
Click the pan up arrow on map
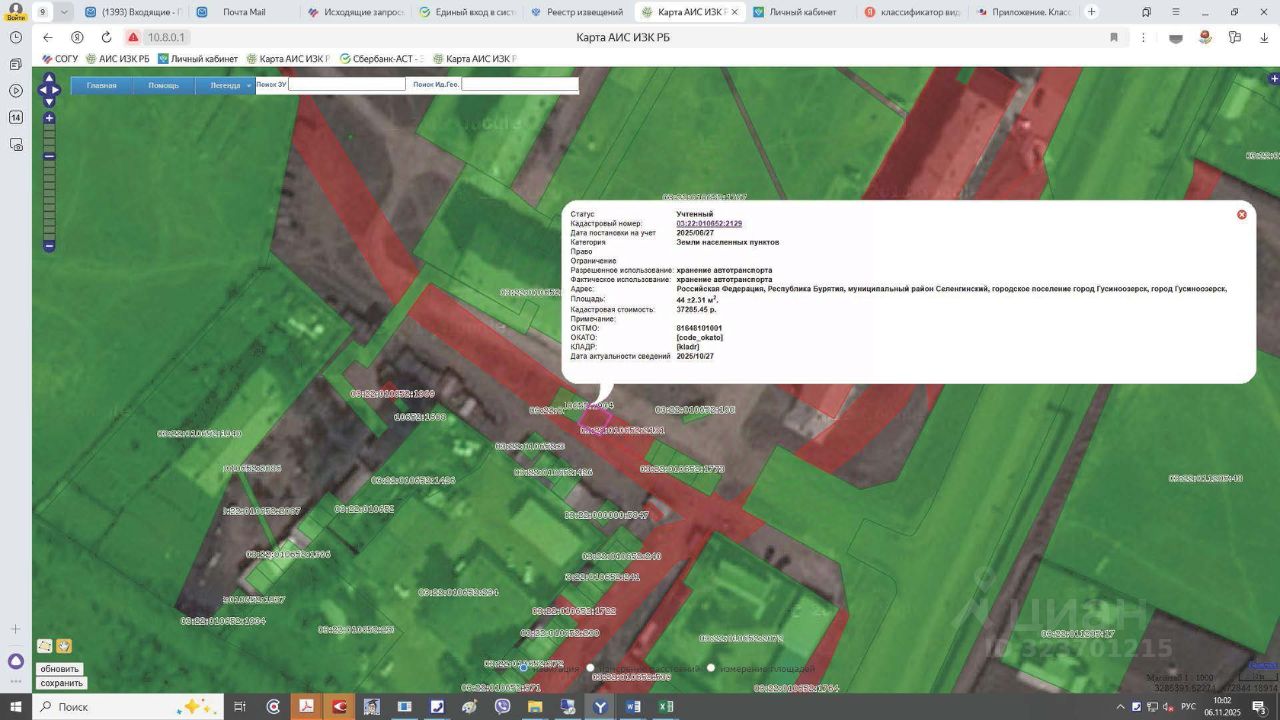coord(49,78)
